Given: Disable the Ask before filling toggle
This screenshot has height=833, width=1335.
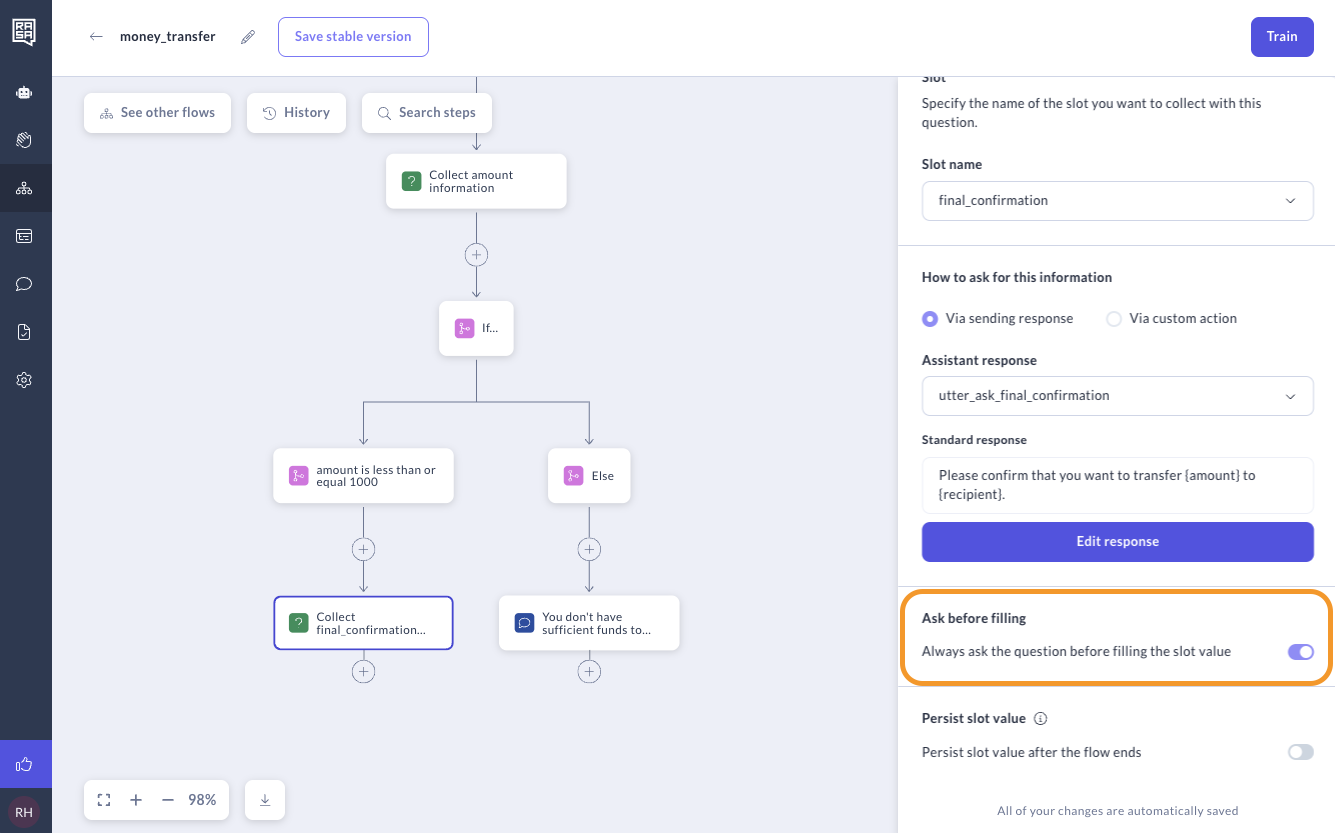Looking at the screenshot, I should coord(1300,652).
